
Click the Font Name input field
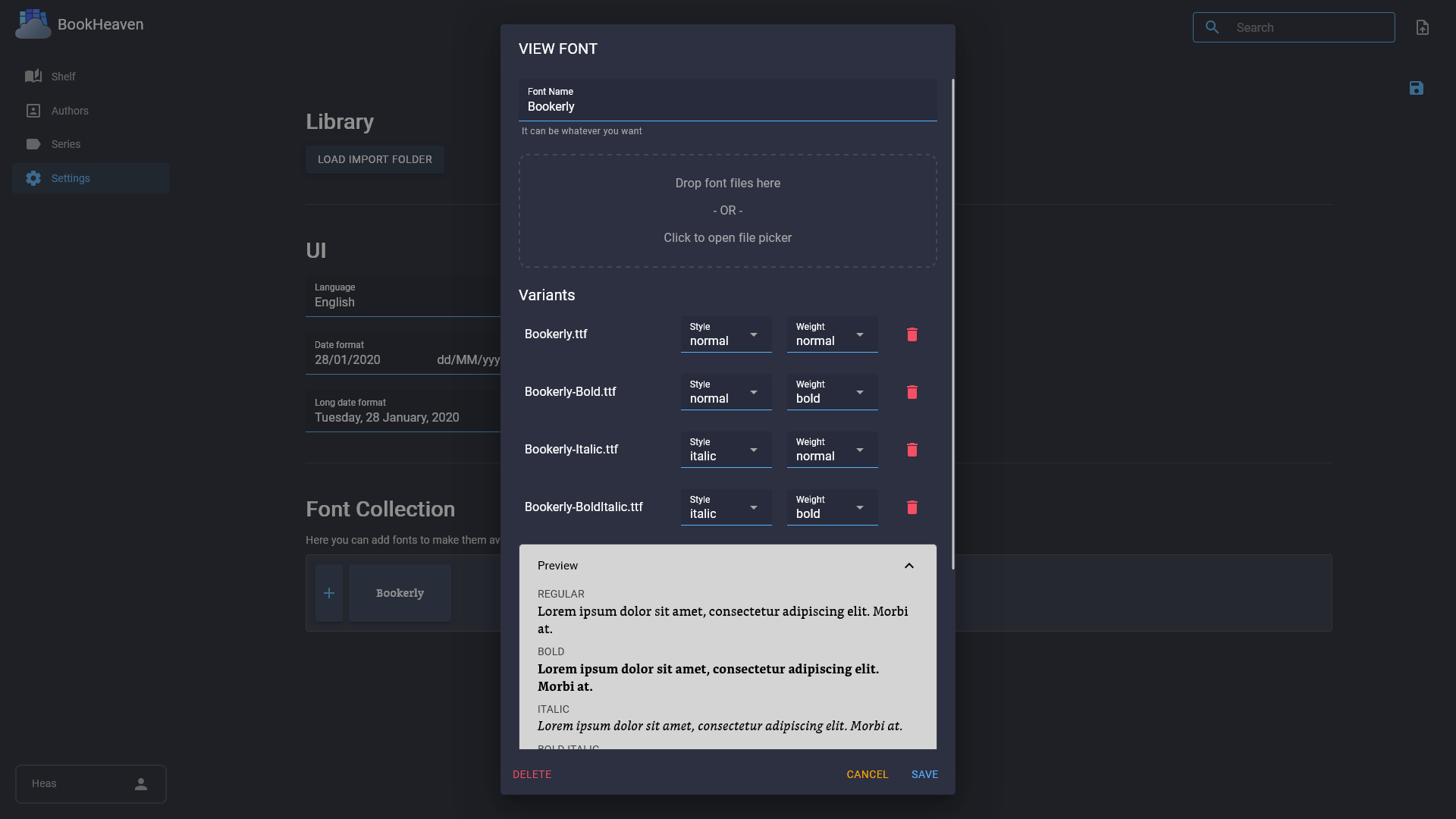pos(728,100)
